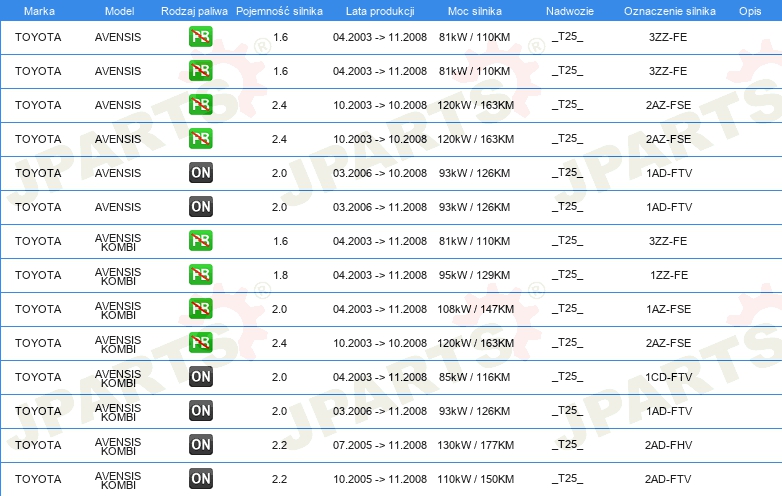Screen dimensions: 782x496
Task: Click the Moc silnika column header
Action: tap(475, 11)
